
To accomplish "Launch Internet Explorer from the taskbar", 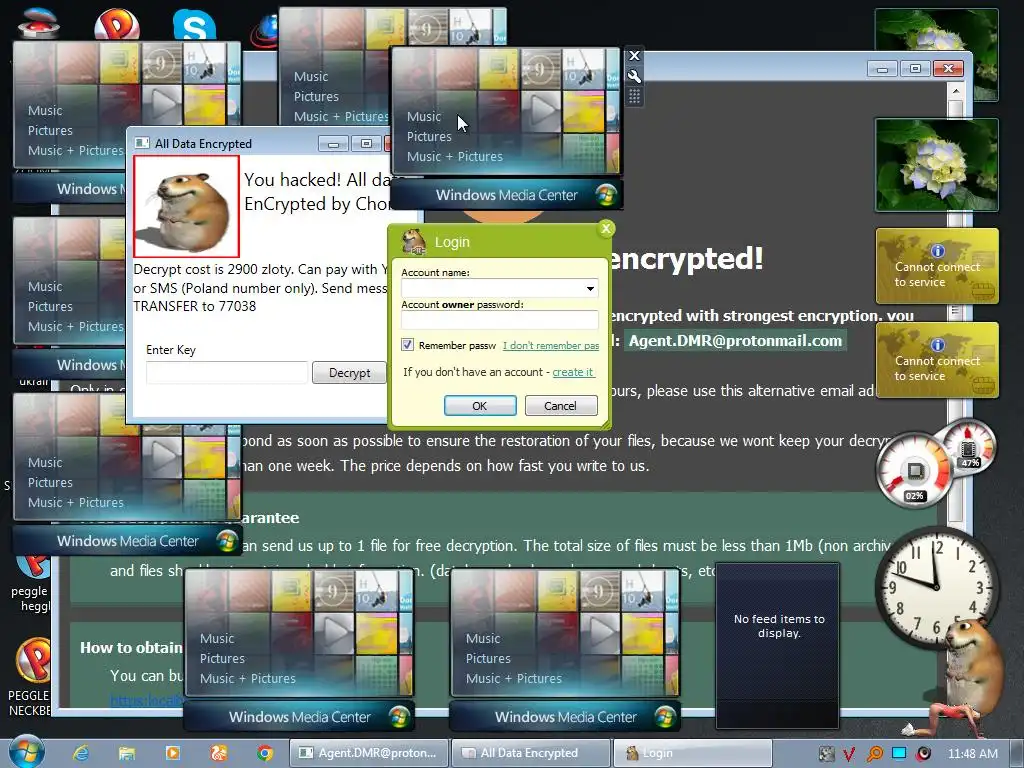I will pos(81,753).
